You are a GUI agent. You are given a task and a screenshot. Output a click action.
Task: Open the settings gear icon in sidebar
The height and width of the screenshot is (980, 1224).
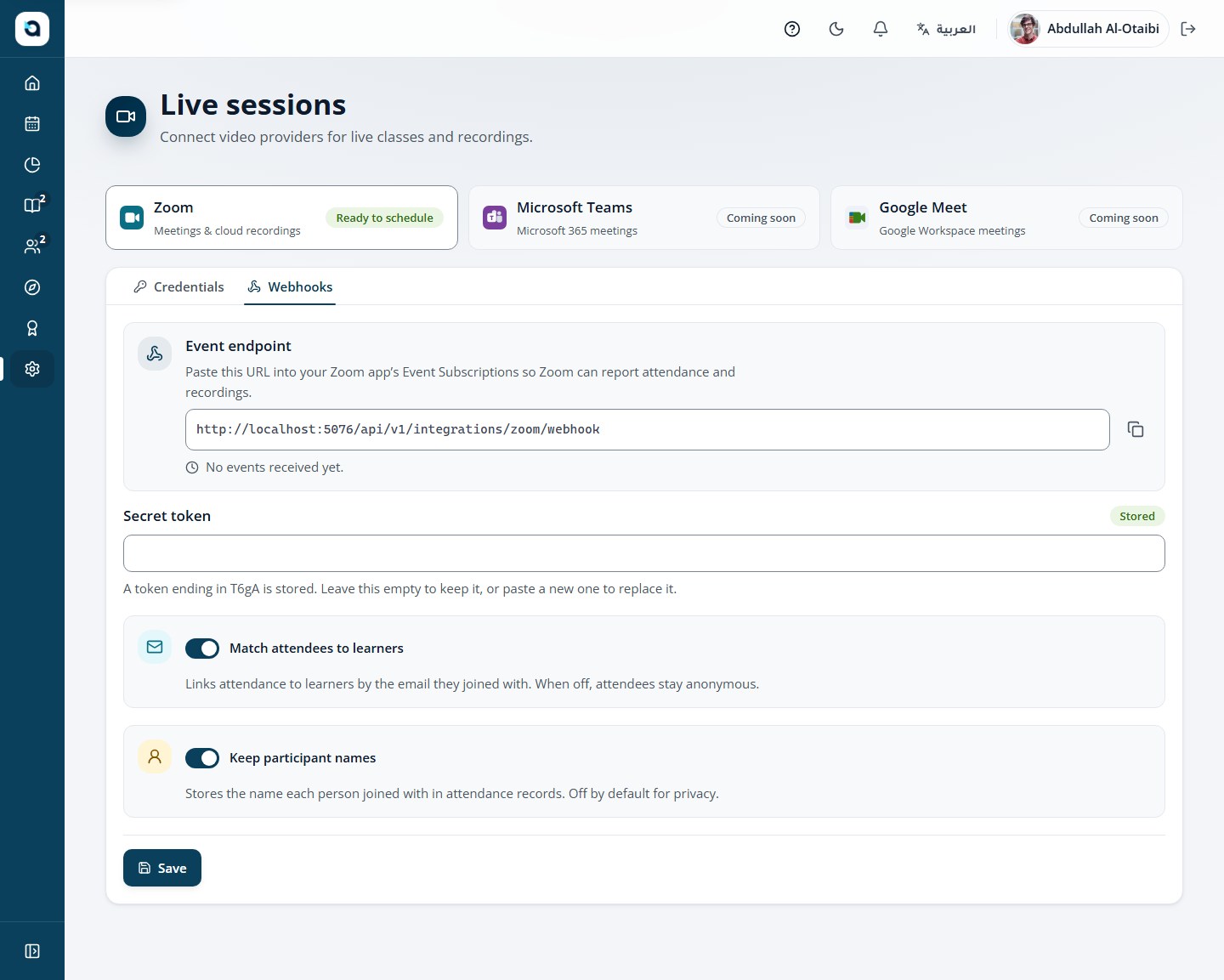32,369
